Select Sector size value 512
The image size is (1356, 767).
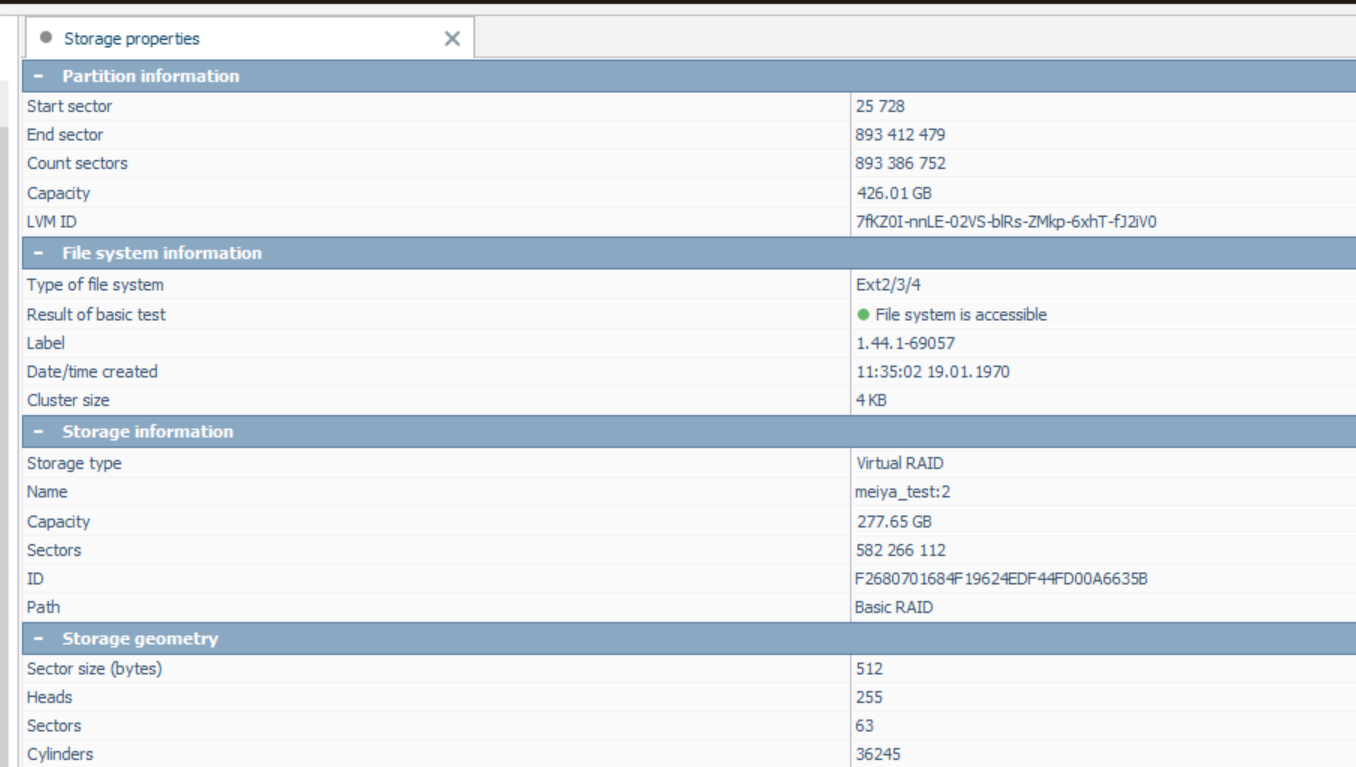869,669
